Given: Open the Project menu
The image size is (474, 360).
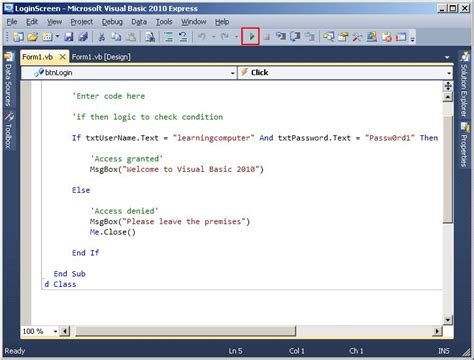Looking at the screenshot, I should 82,22.
